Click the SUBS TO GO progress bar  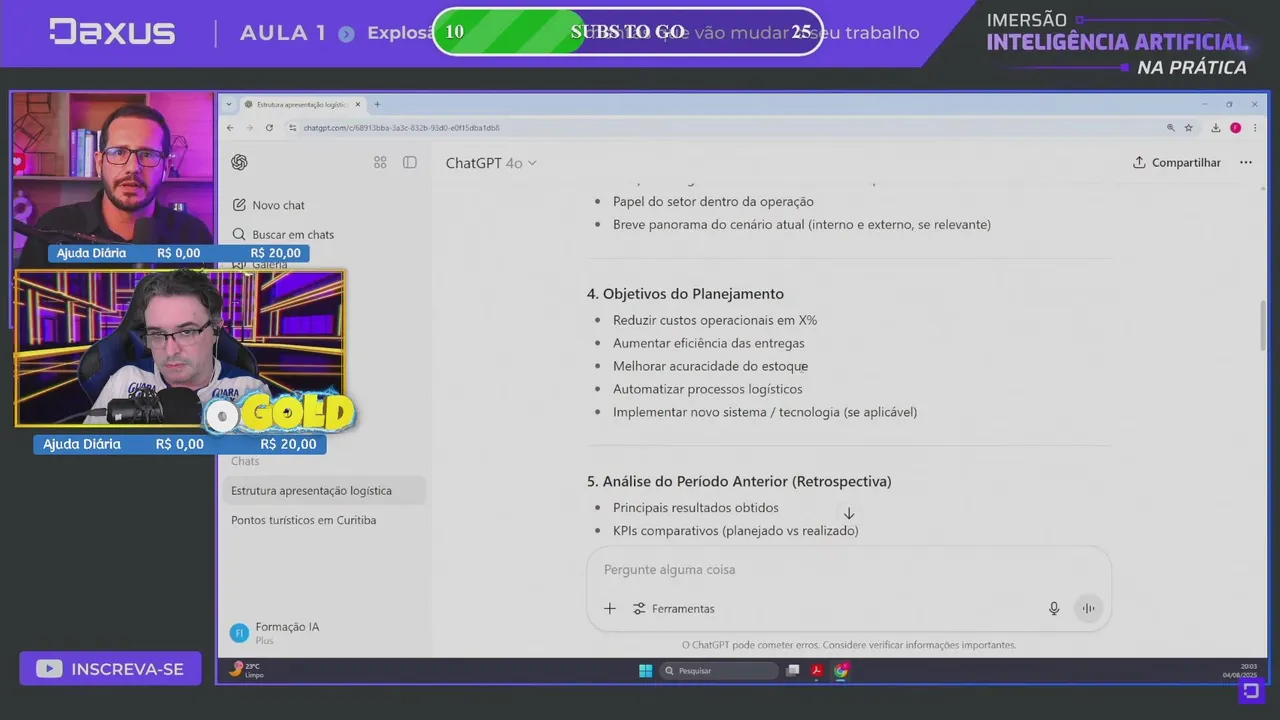tap(628, 32)
